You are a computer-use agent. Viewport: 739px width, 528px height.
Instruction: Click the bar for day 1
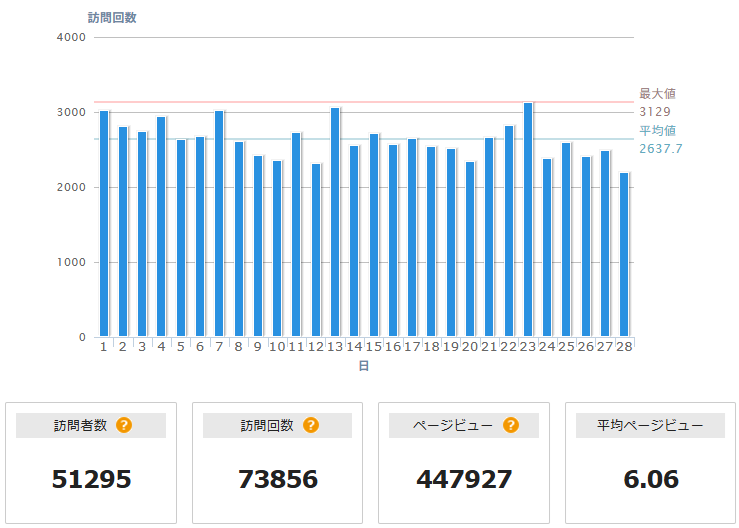point(104,224)
